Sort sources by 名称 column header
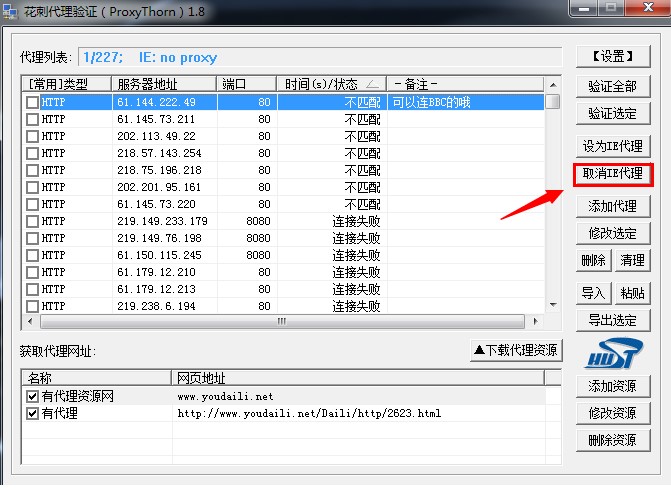Viewport: 671px width, 490px height. (97, 378)
